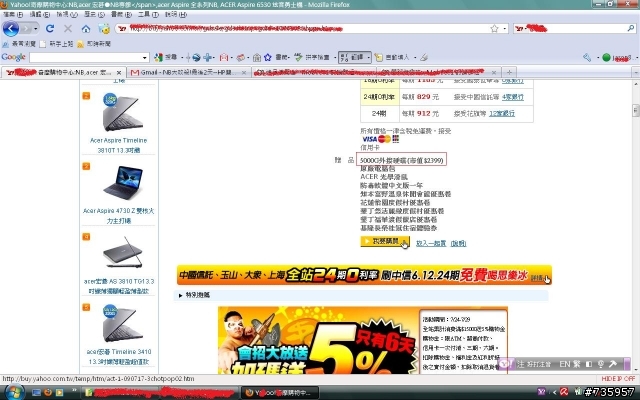Screen dimensions: 640x400
Task: Open the Windows Start orb
Action: [x=13, y=392]
